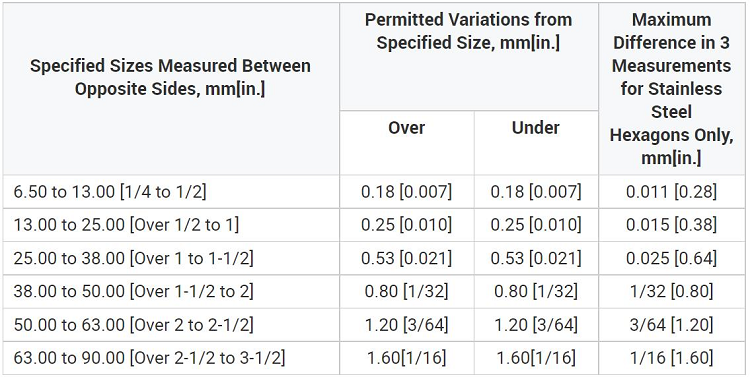Click the 'Over' column header

coord(406,128)
